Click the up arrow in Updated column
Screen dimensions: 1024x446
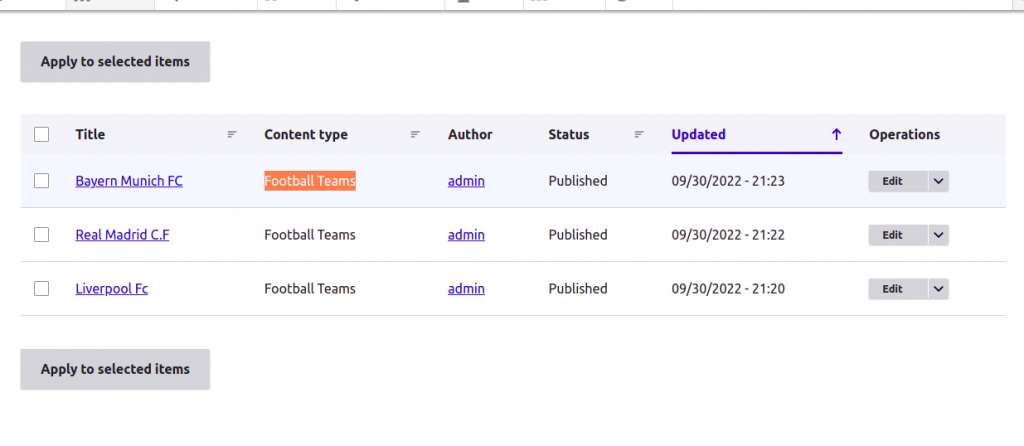point(836,135)
